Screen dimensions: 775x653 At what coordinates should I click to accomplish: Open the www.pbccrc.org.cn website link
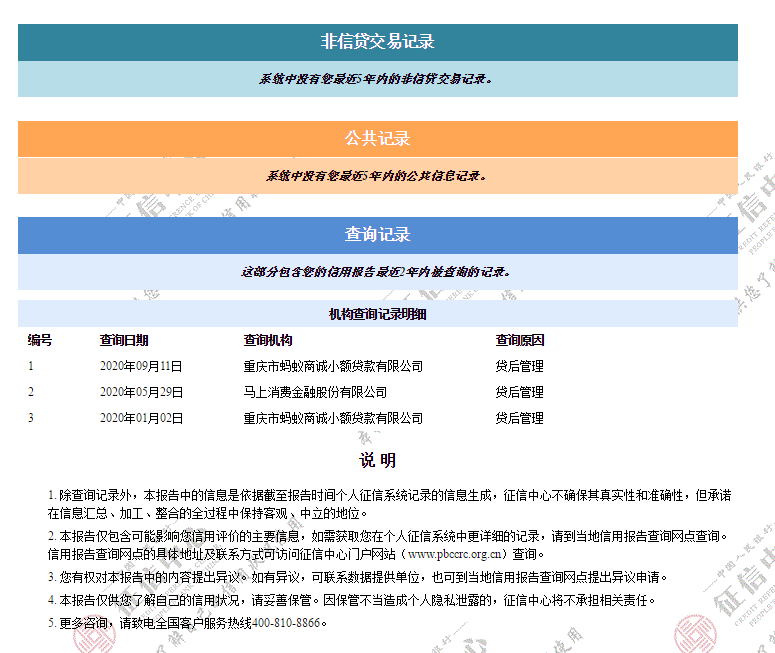coord(455,554)
